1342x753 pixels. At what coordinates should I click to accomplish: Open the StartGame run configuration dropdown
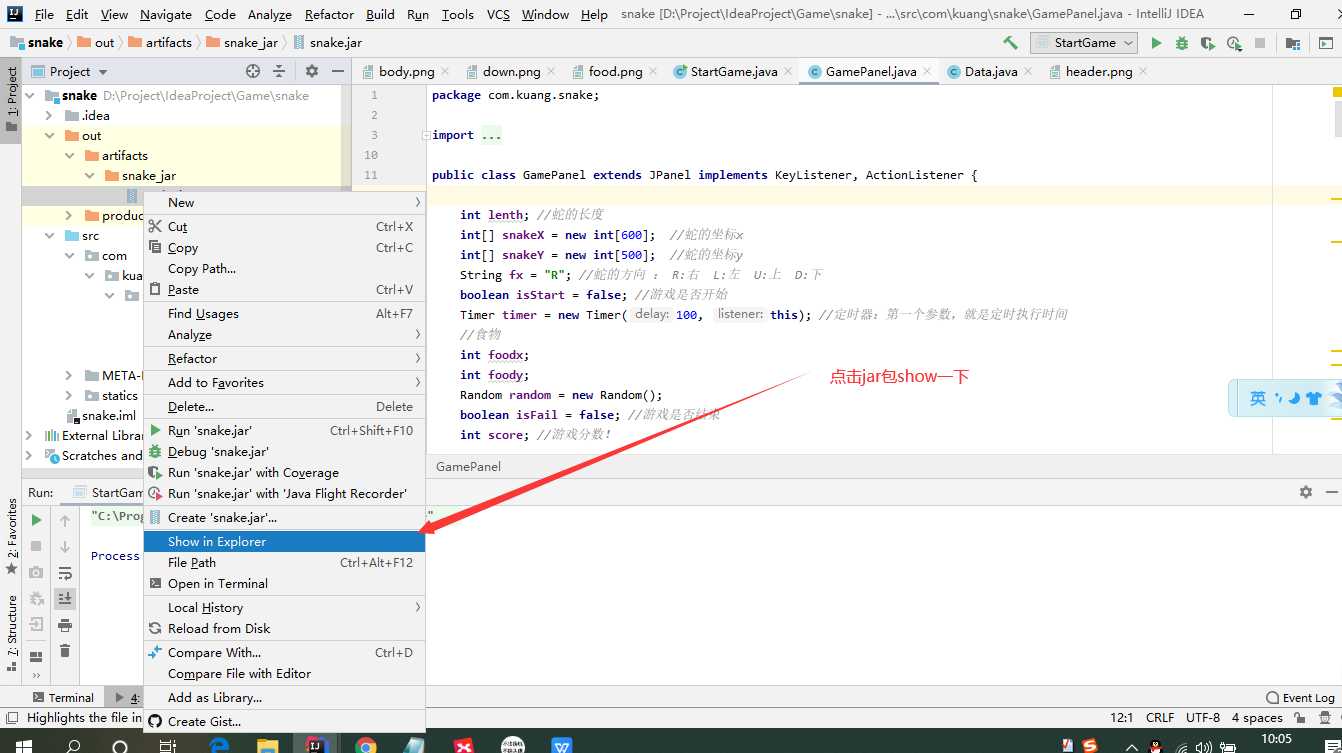point(1084,43)
